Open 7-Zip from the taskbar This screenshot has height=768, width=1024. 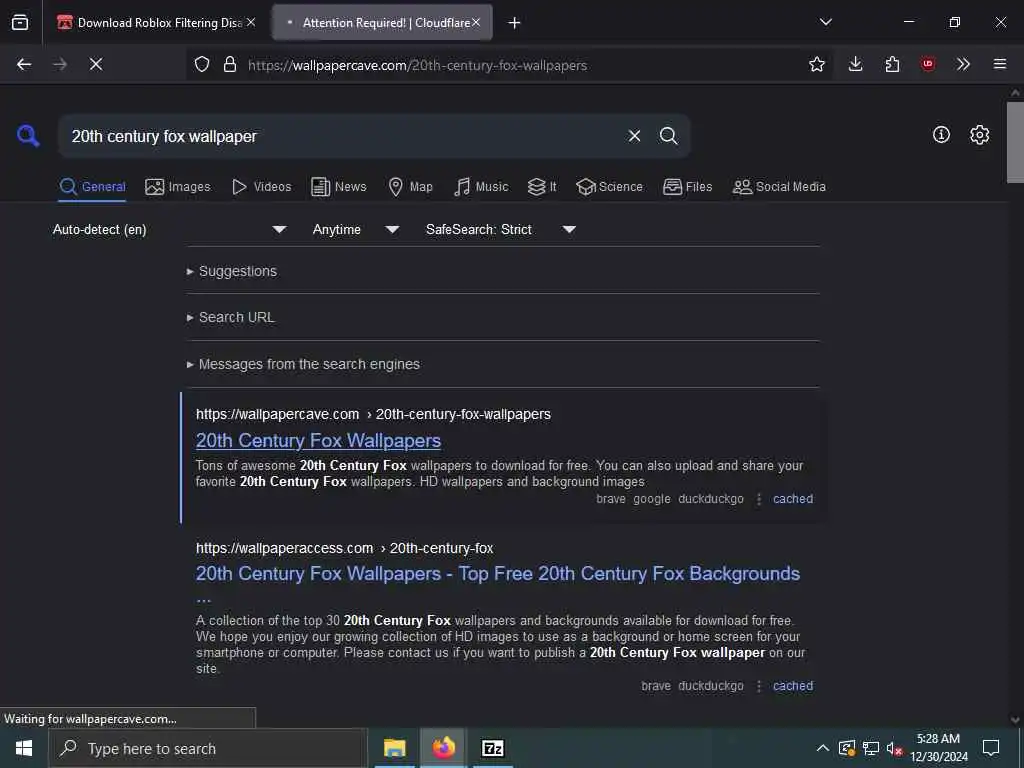(492, 748)
